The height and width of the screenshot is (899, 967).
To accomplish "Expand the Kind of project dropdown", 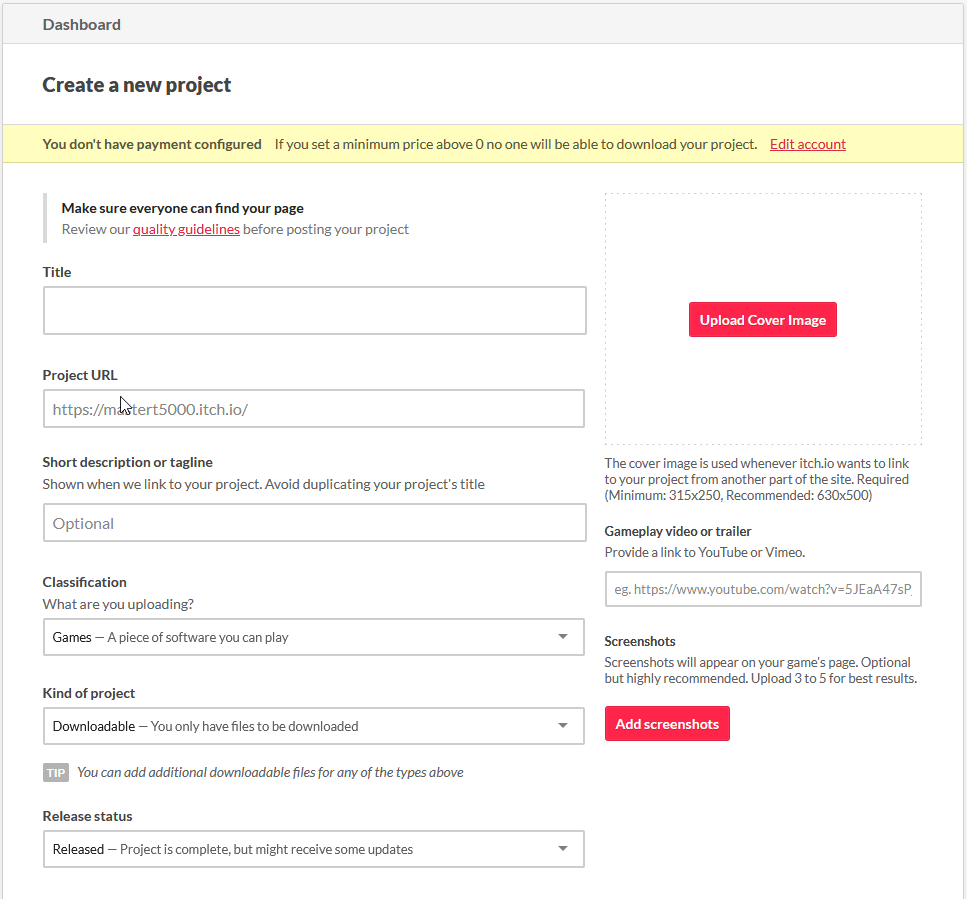I will pyautogui.click(x=313, y=726).
